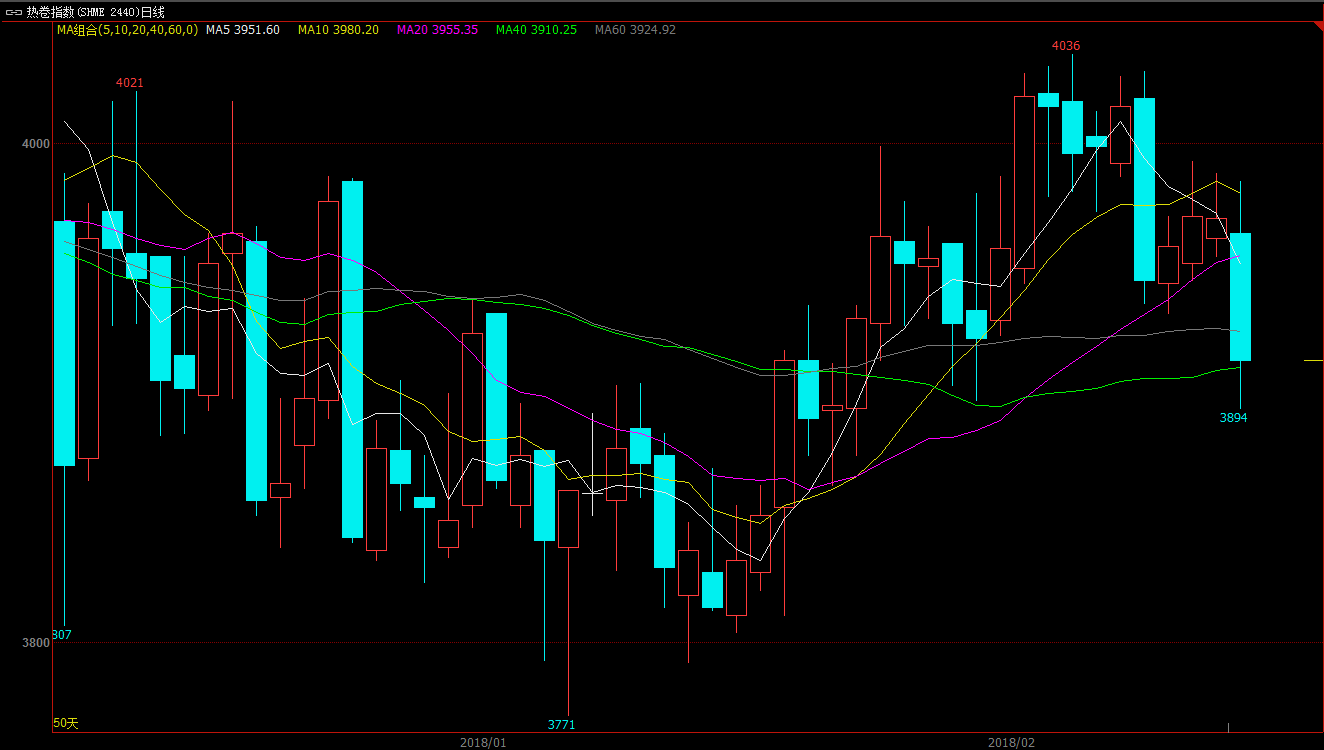The width and height of the screenshot is (1324, 750).
Task: Click the 2018/02 date axis label
Action: pos(1012,742)
